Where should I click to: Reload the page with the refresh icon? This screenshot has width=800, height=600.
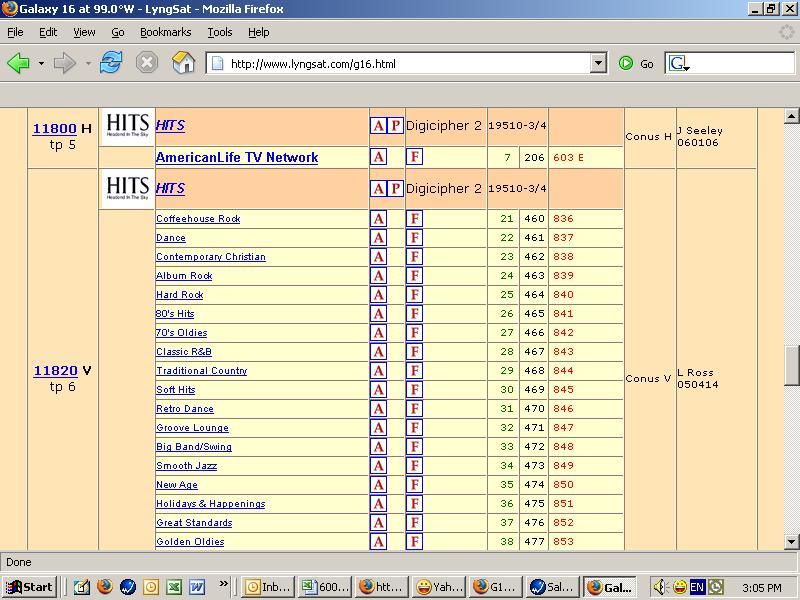coord(111,63)
